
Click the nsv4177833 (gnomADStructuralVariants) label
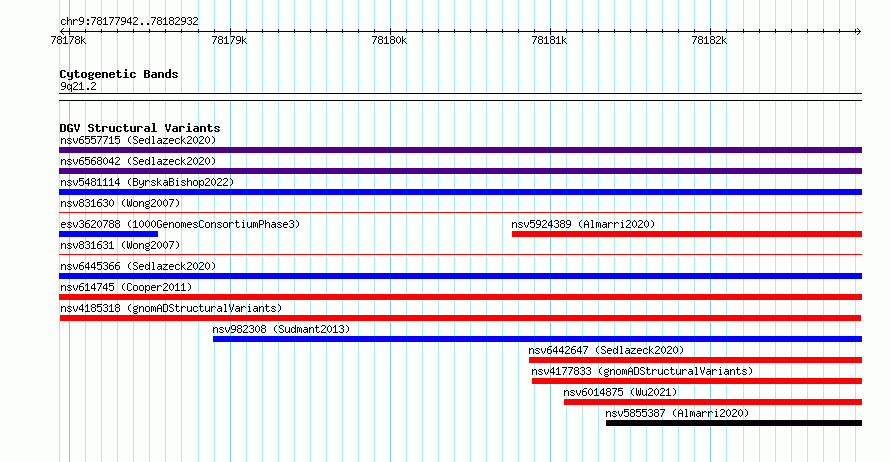(x=642, y=371)
